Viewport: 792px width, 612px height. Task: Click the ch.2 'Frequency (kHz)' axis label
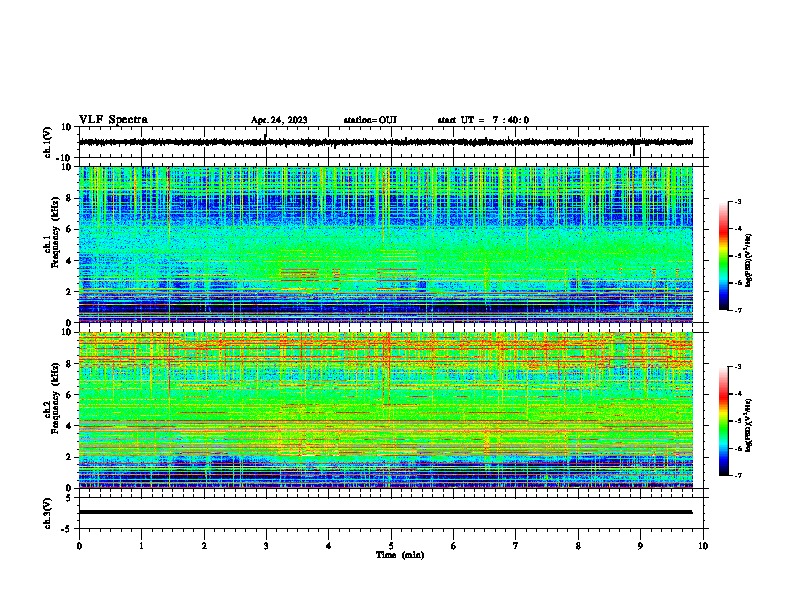click(55, 398)
